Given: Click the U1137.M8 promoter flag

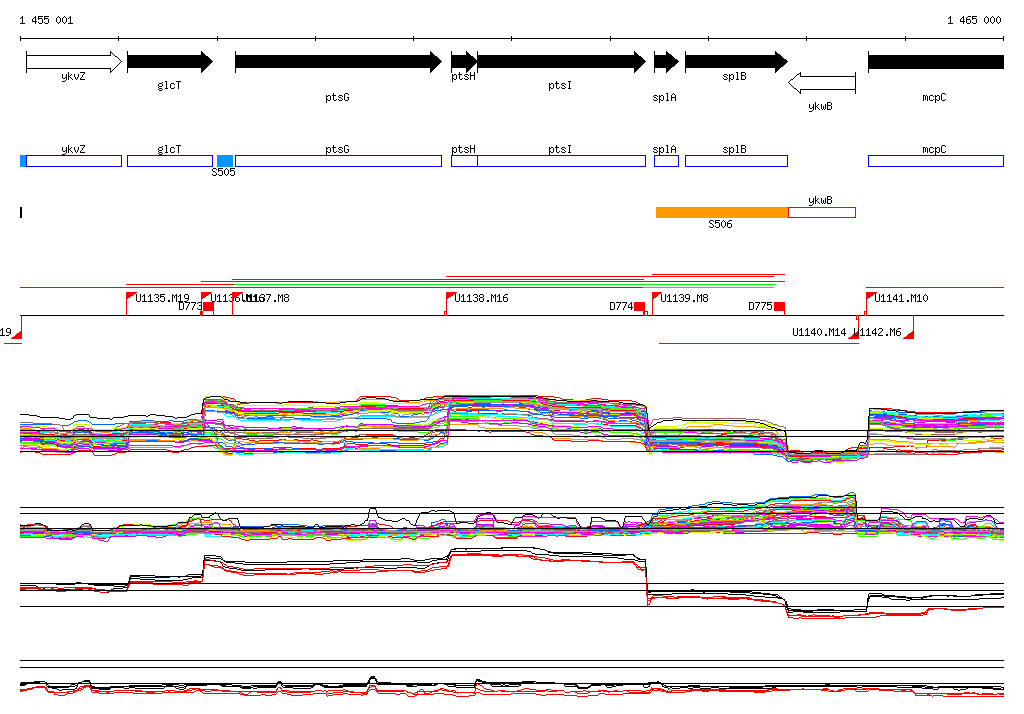Looking at the screenshot, I should (x=237, y=297).
